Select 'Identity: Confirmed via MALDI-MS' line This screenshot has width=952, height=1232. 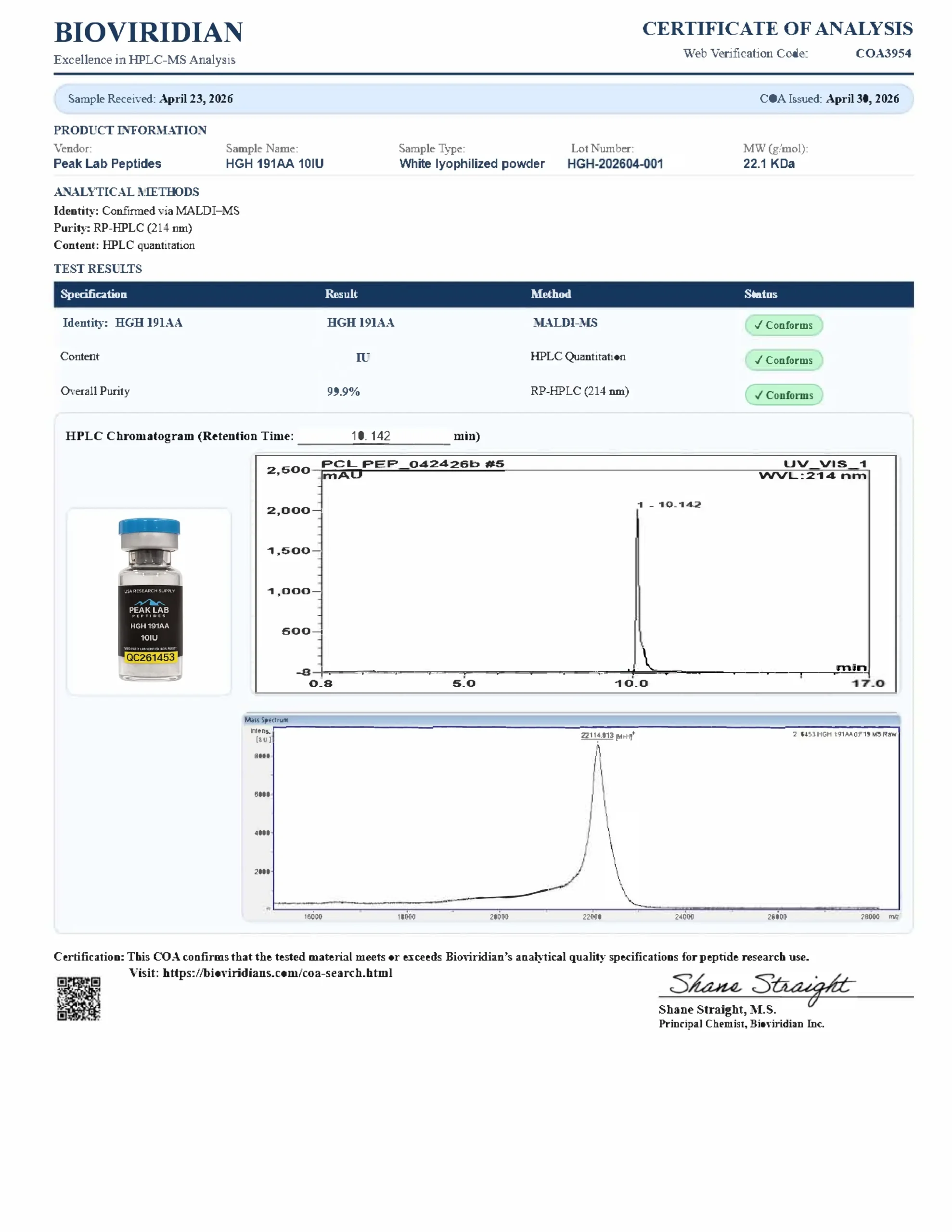[x=147, y=211]
